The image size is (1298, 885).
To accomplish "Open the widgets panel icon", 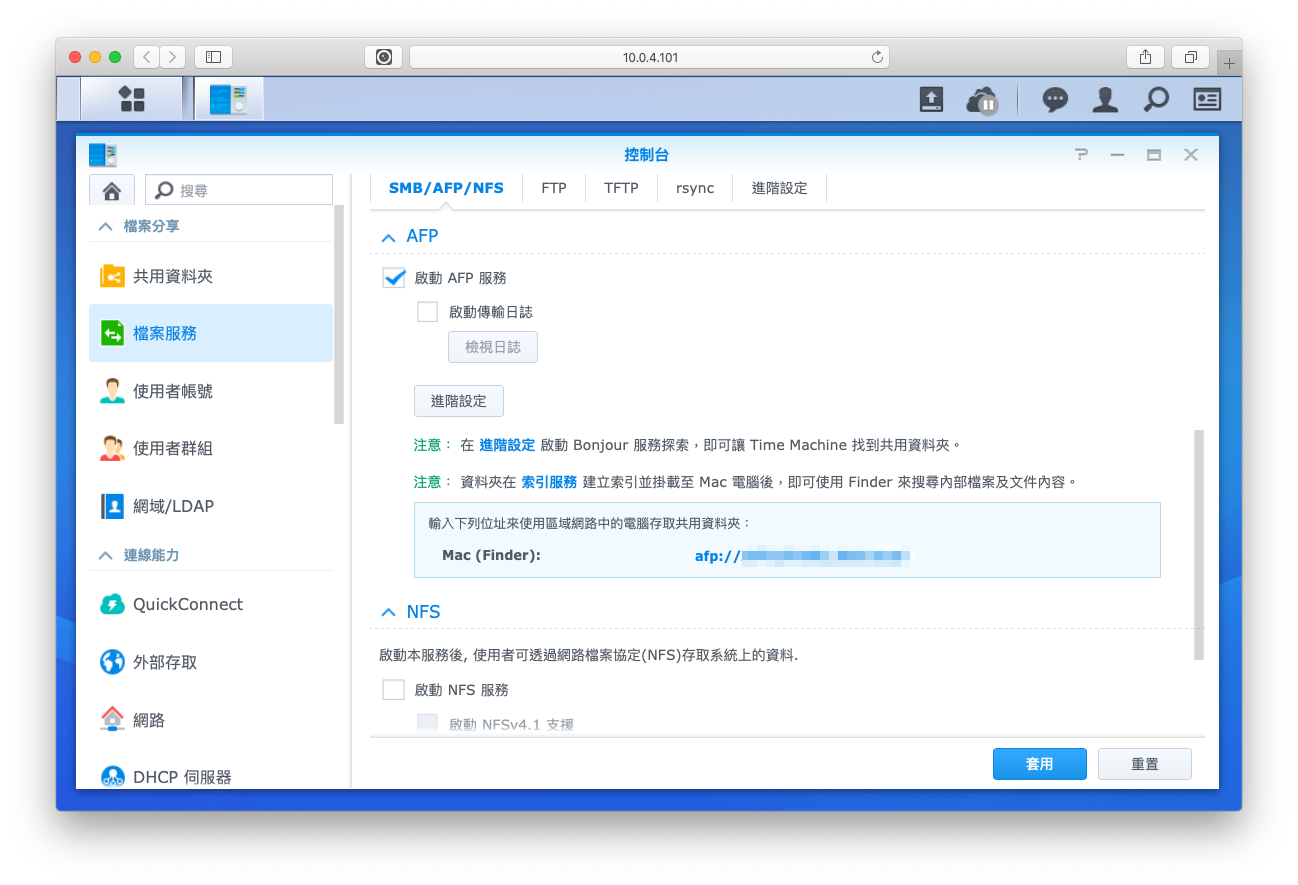I will (1207, 99).
